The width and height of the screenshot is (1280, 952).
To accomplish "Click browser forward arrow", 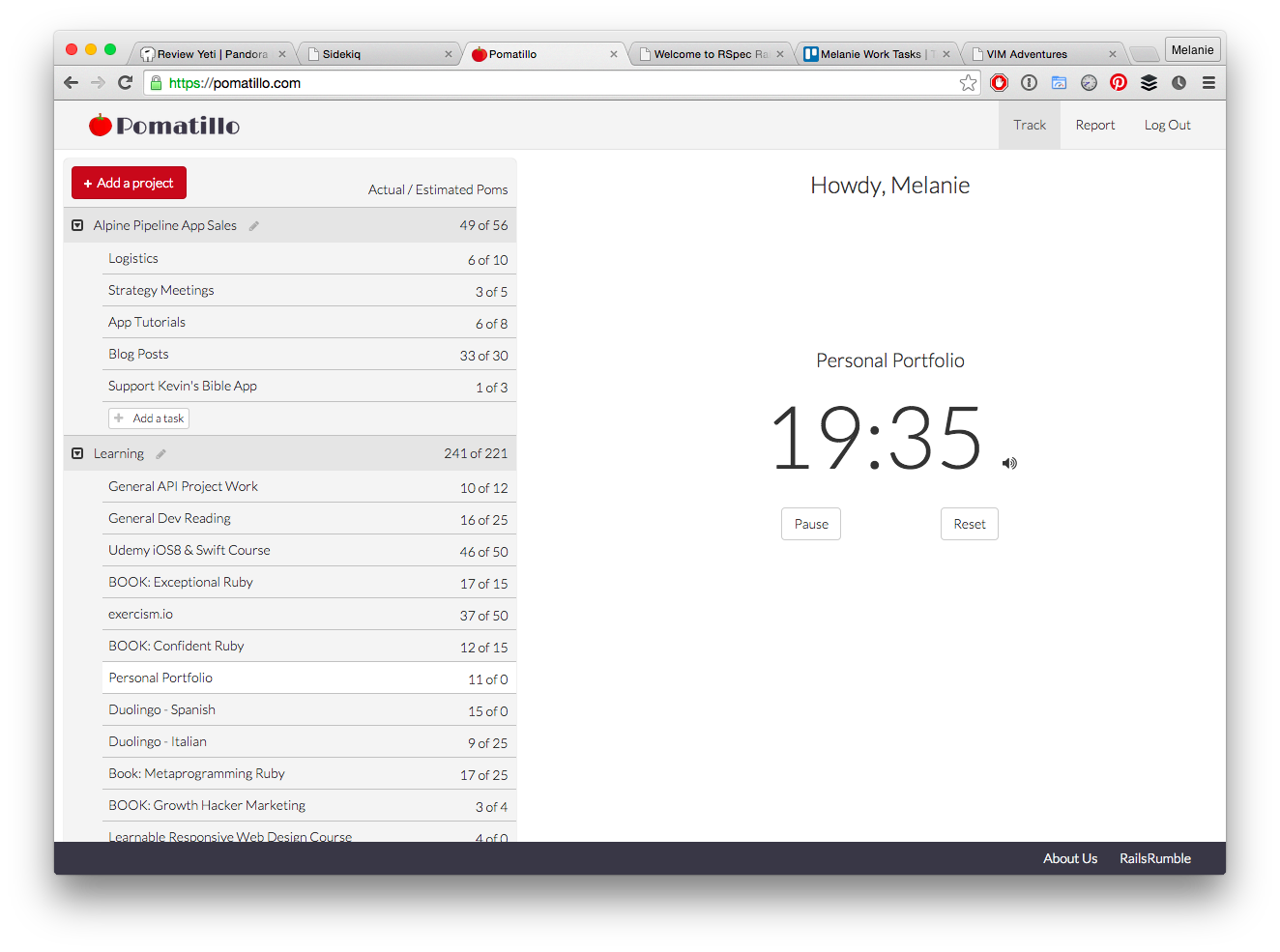I will click(x=98, y=83).
